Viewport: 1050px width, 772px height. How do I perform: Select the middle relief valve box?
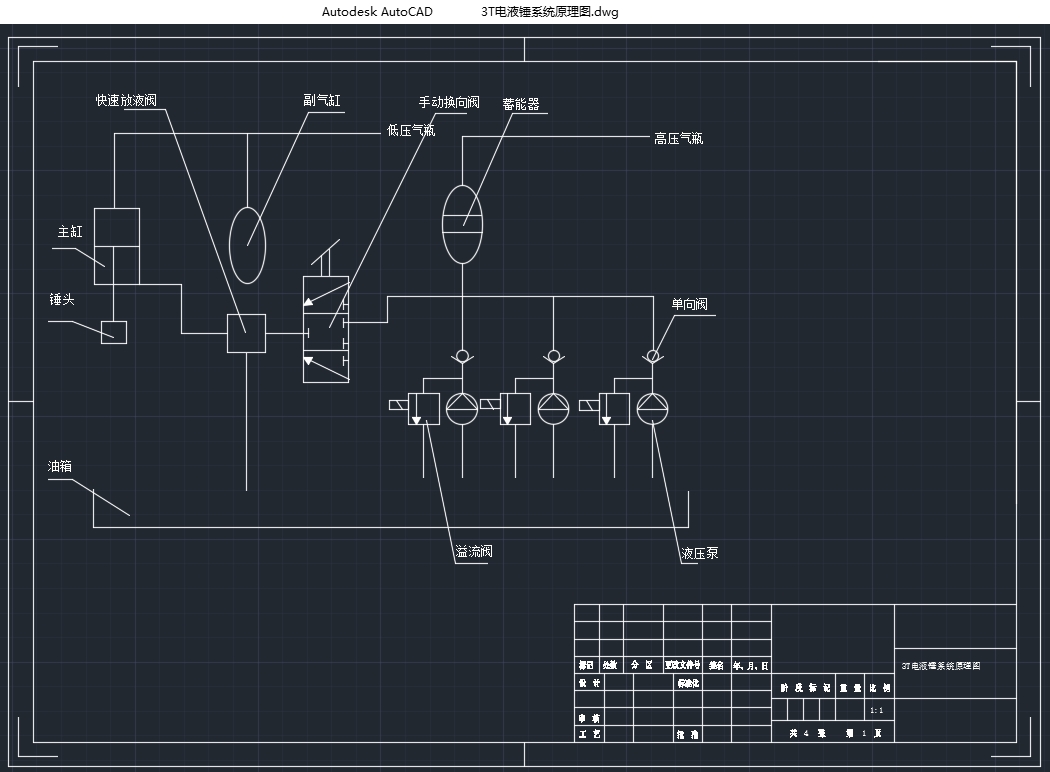coord(515,409)
